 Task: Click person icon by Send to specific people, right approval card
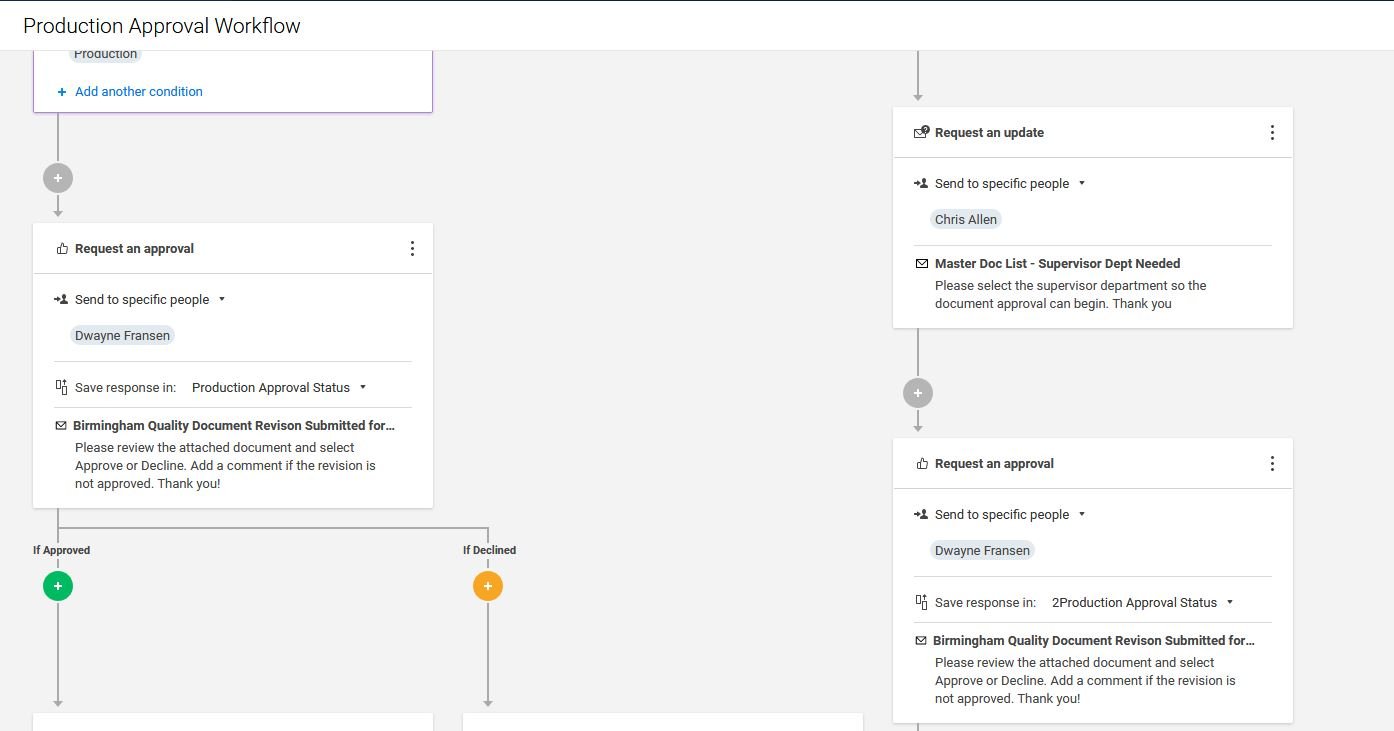[921, 514]
